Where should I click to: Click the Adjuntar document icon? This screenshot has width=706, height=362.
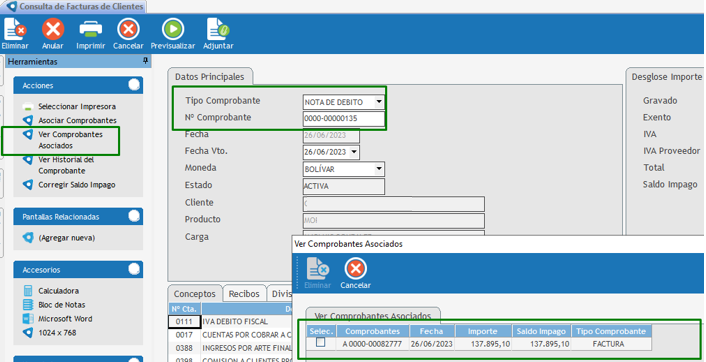pyautogui.click(x=218, y=30)
